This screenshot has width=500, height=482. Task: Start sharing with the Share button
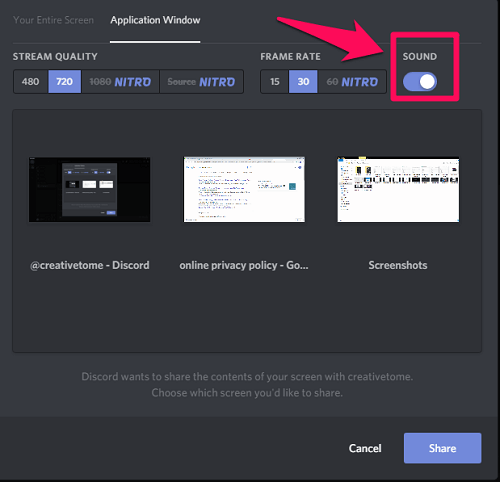pos(442,448)
